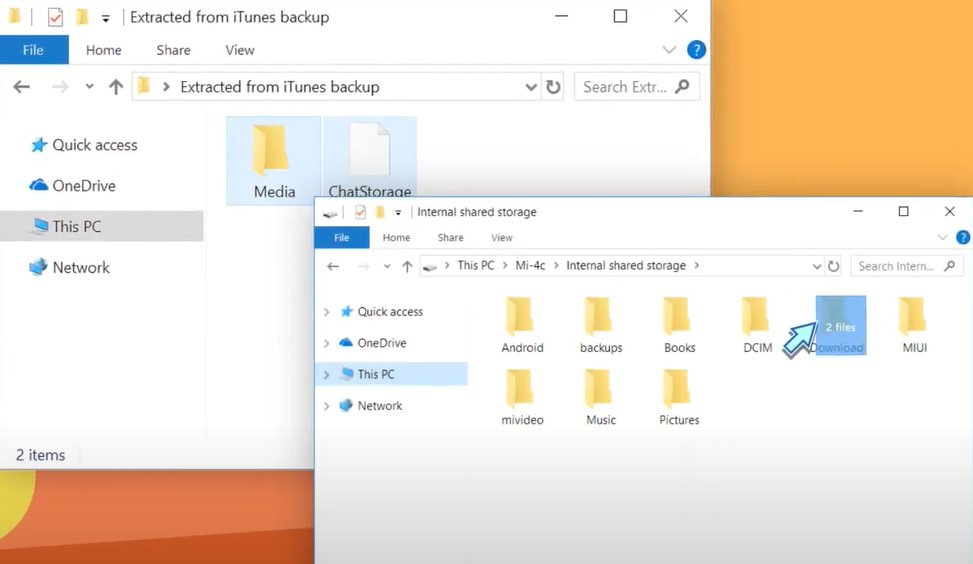Open File menu in Internal shared storage window
Image resolution: width=973 pixels, height=564 pixels.
pyautogui.click(x=342, y=238)
